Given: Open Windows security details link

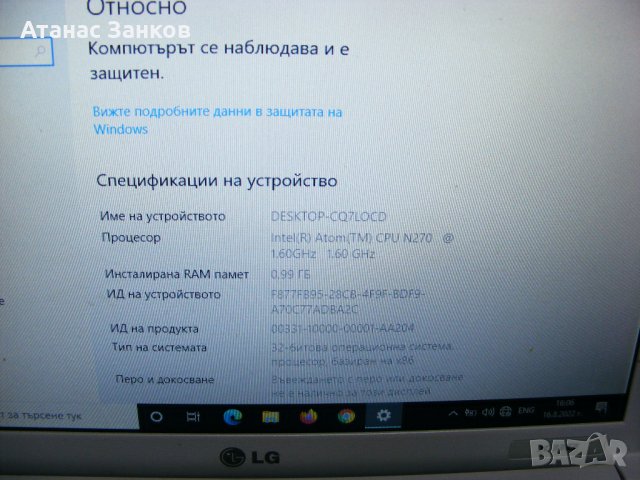Looking at the screenshot, I should coord(217,120).
